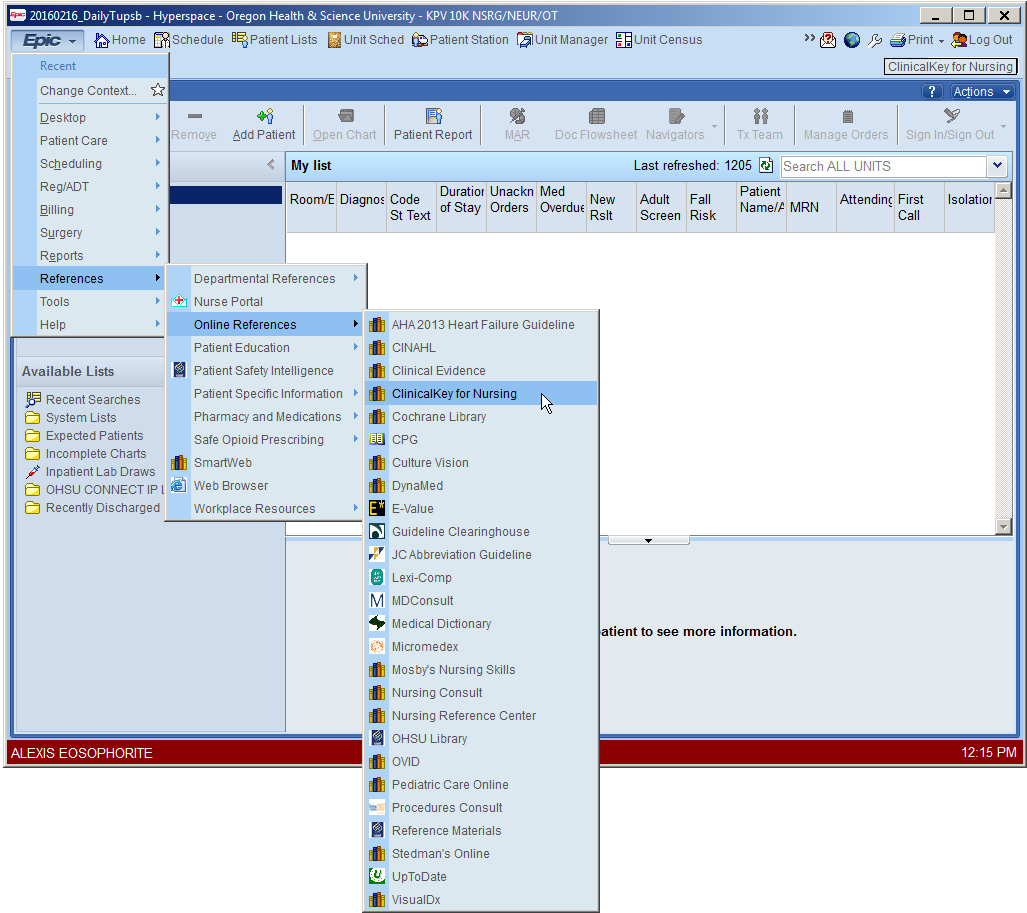Expand the Patient Education submenu
This screenshot has width=1027, height=913.
coord(265,348)
